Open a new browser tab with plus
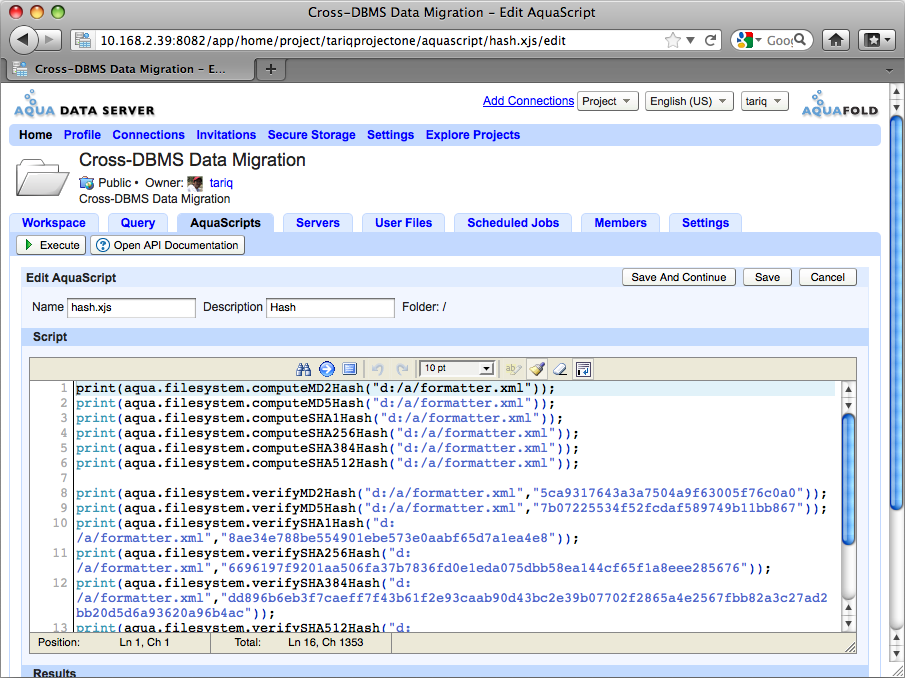The image size is (905, 678). [x=271, y=69]
